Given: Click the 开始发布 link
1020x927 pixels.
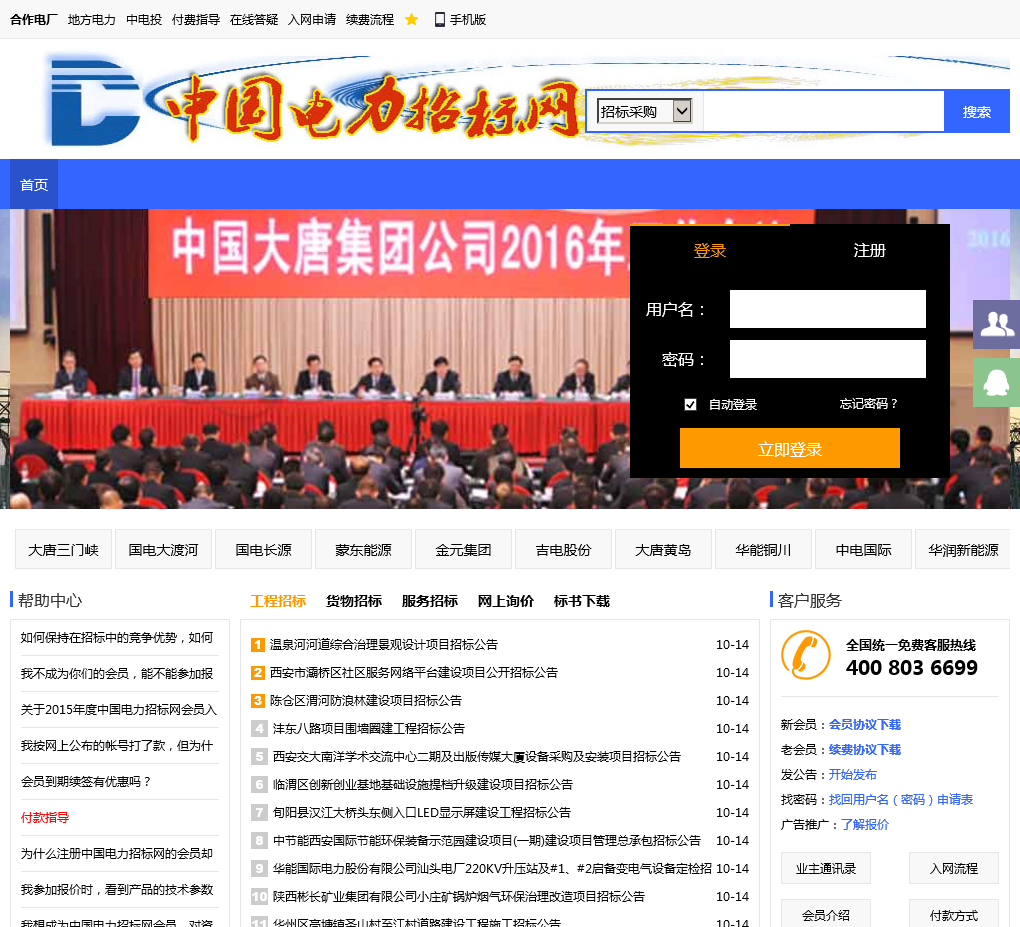Looking at the screenshot, I should click(x=852, y=774).
